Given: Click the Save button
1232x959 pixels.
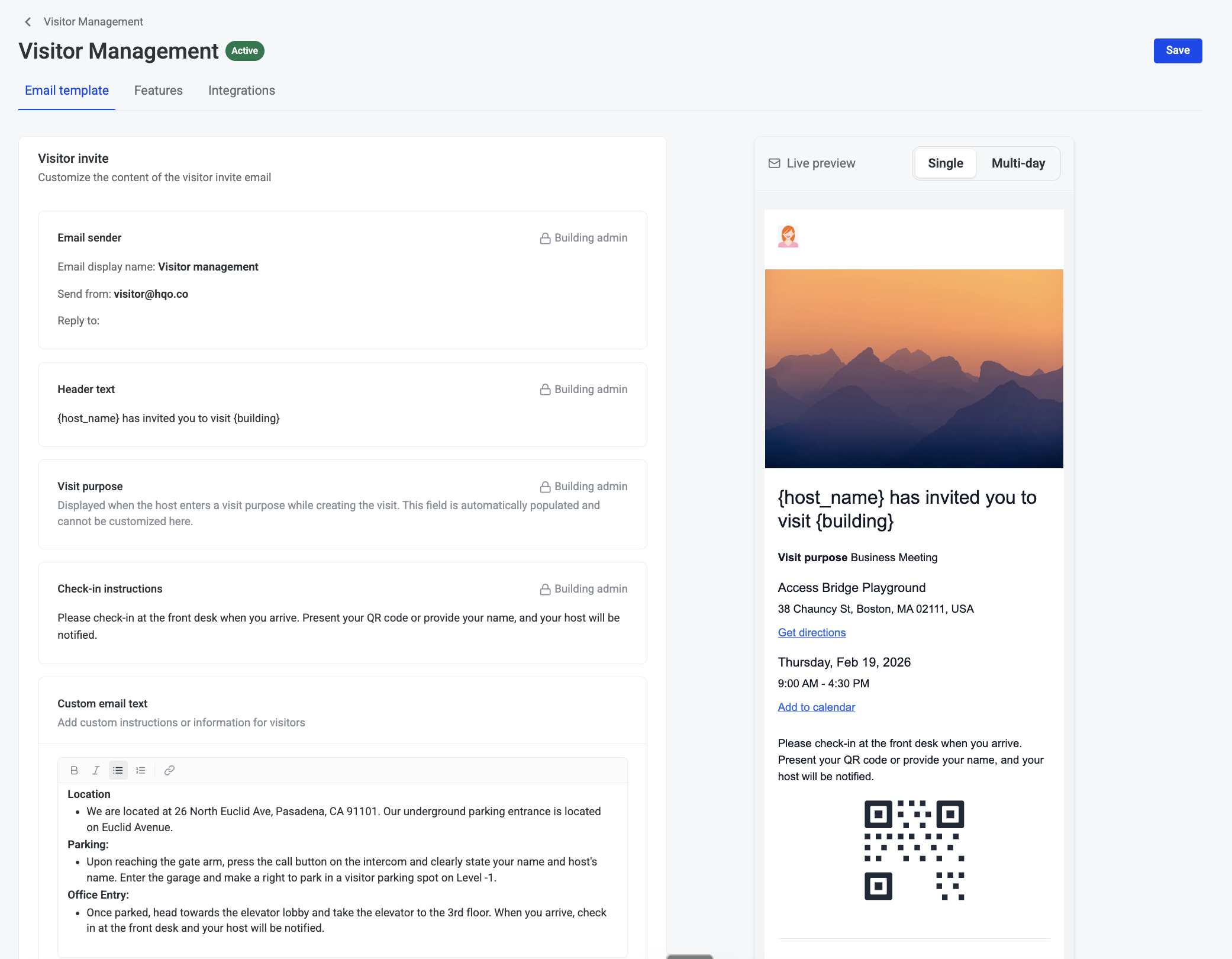Looking at the screenshot, I should 1178,51.
